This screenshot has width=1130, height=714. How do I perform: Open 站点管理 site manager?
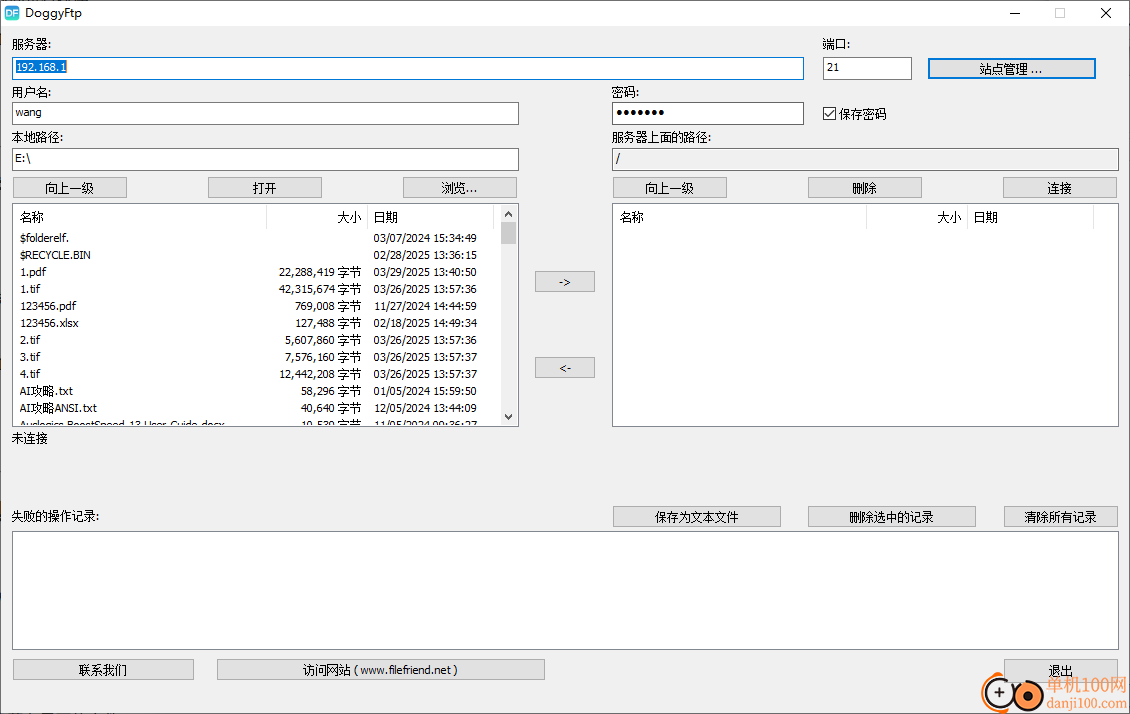(1011, 68)
